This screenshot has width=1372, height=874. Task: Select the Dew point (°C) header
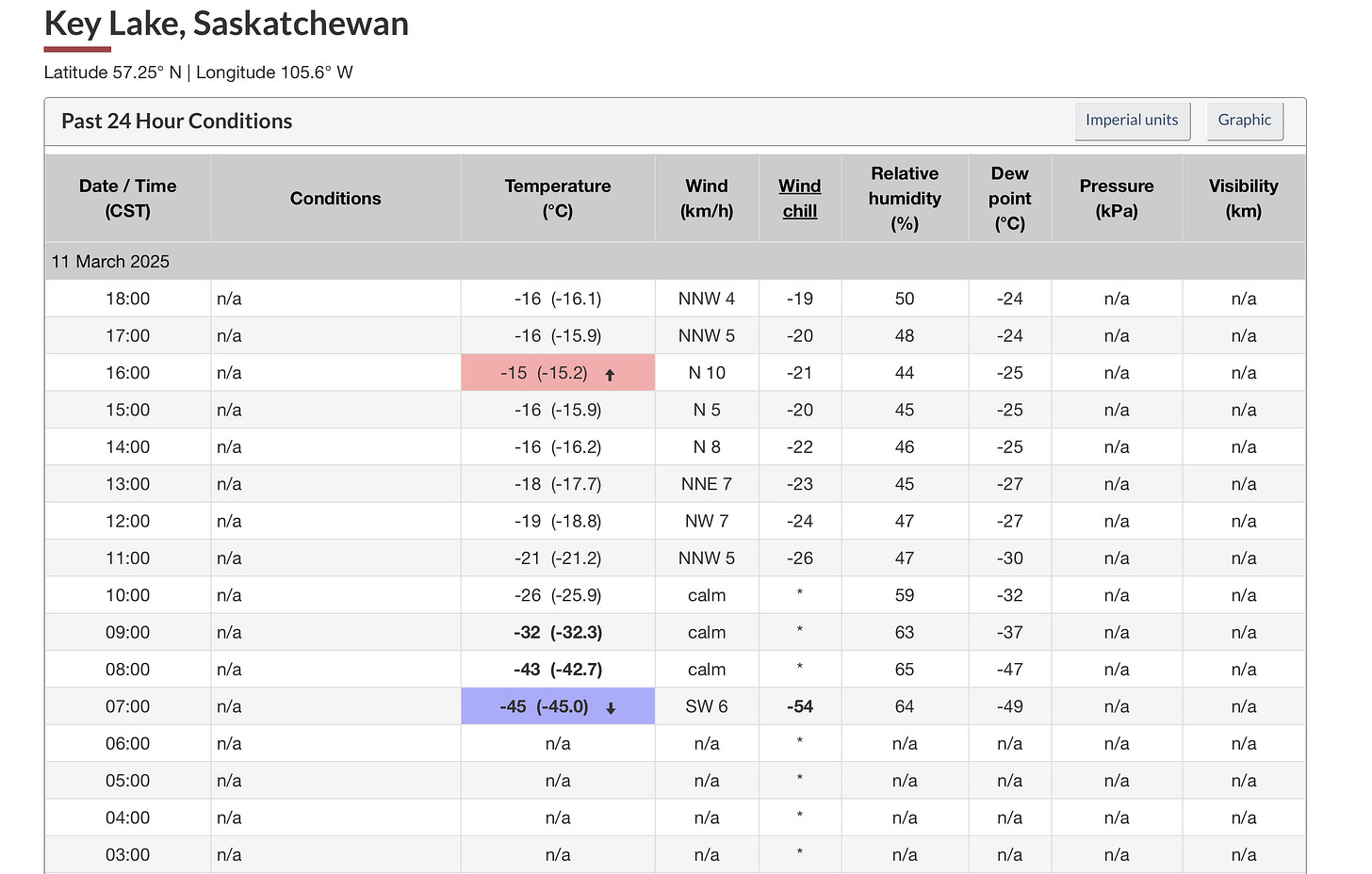coord(1010,199)
